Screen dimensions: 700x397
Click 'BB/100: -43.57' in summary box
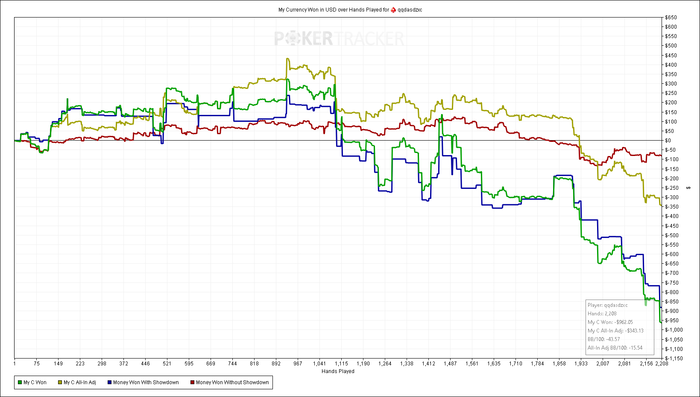604,339
